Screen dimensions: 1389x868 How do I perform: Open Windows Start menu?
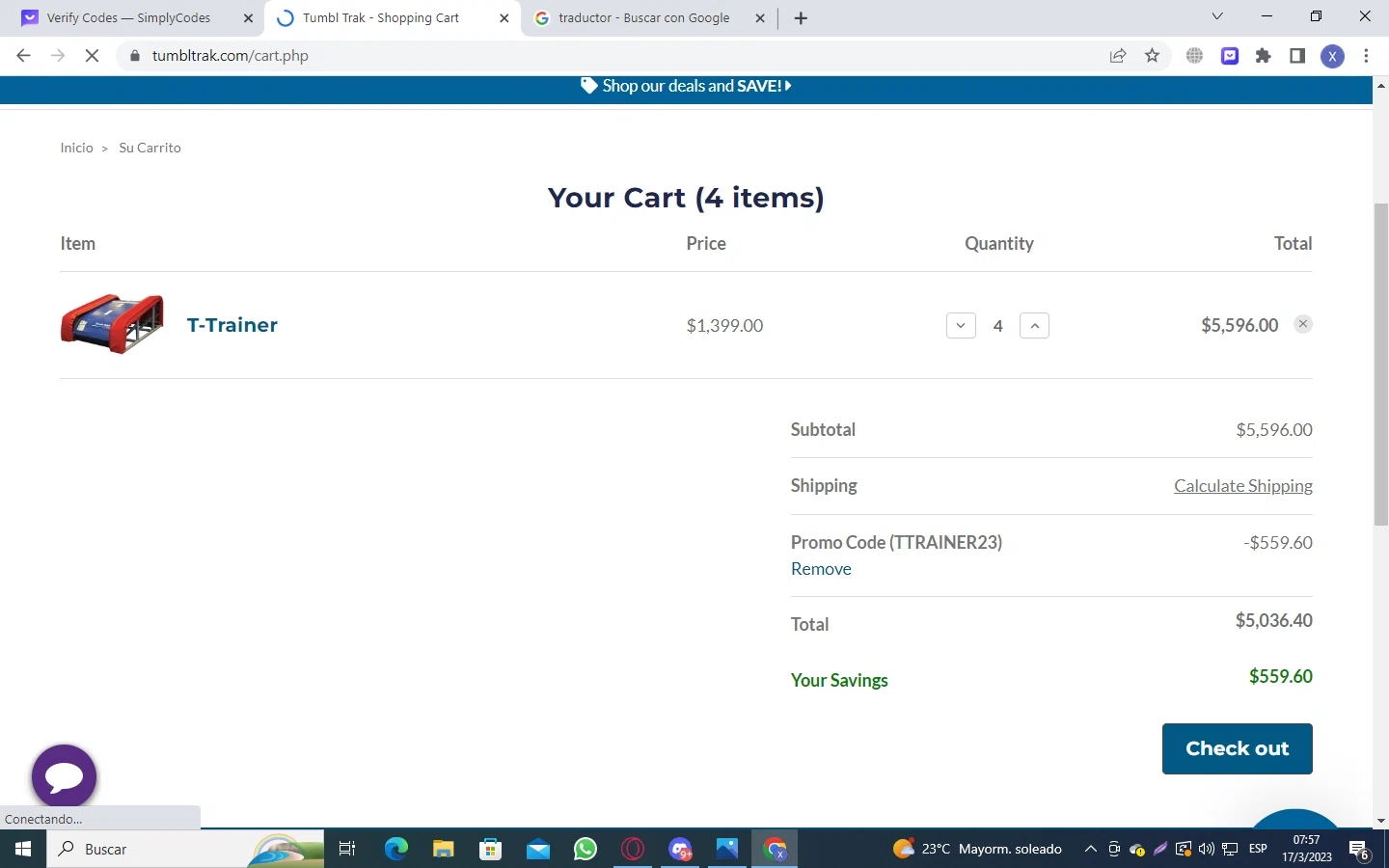[x=23, y=849]
